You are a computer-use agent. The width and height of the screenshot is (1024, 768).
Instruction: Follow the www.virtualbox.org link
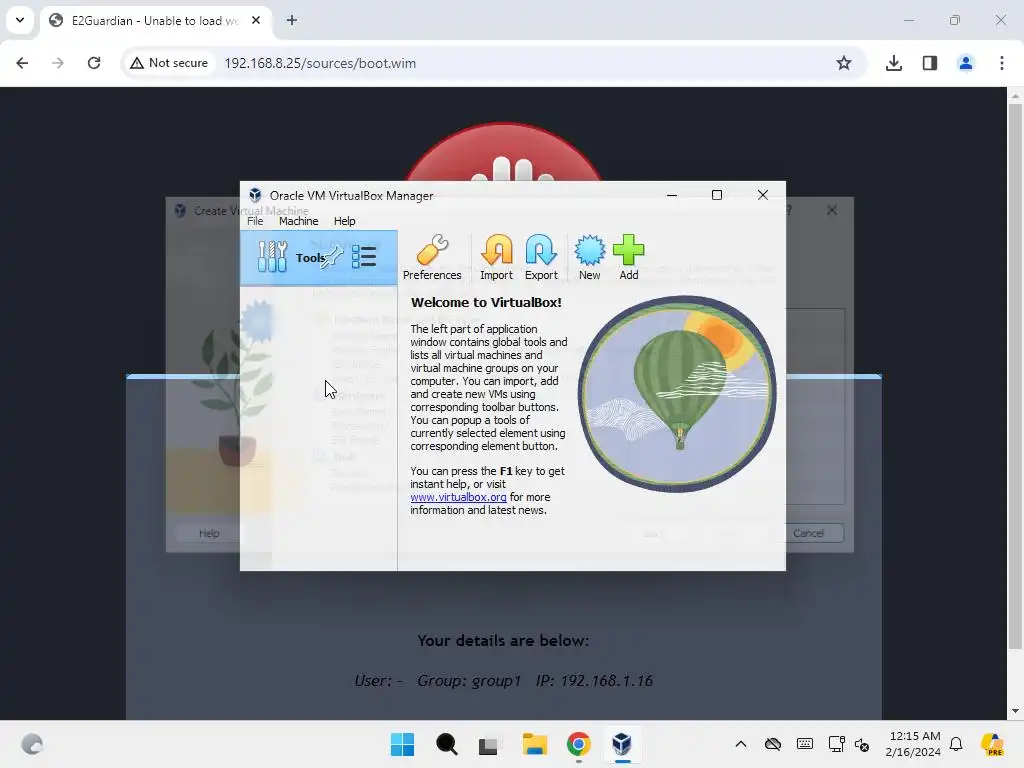coord(458,497)
